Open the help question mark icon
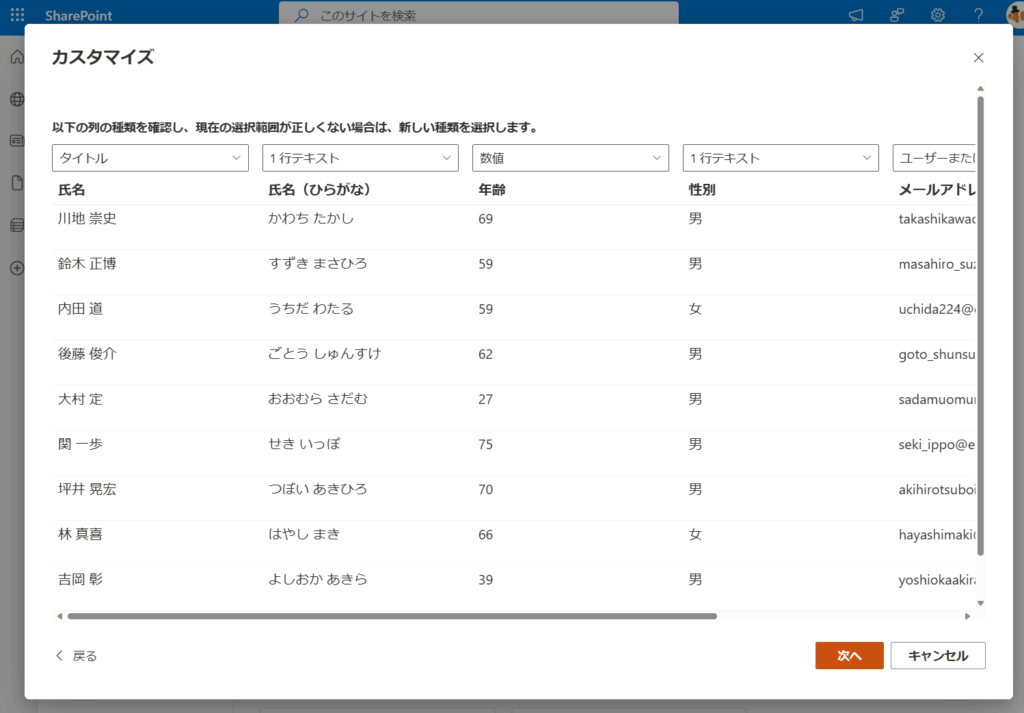This screenshot has width=1024, height=713. (978, 15)
